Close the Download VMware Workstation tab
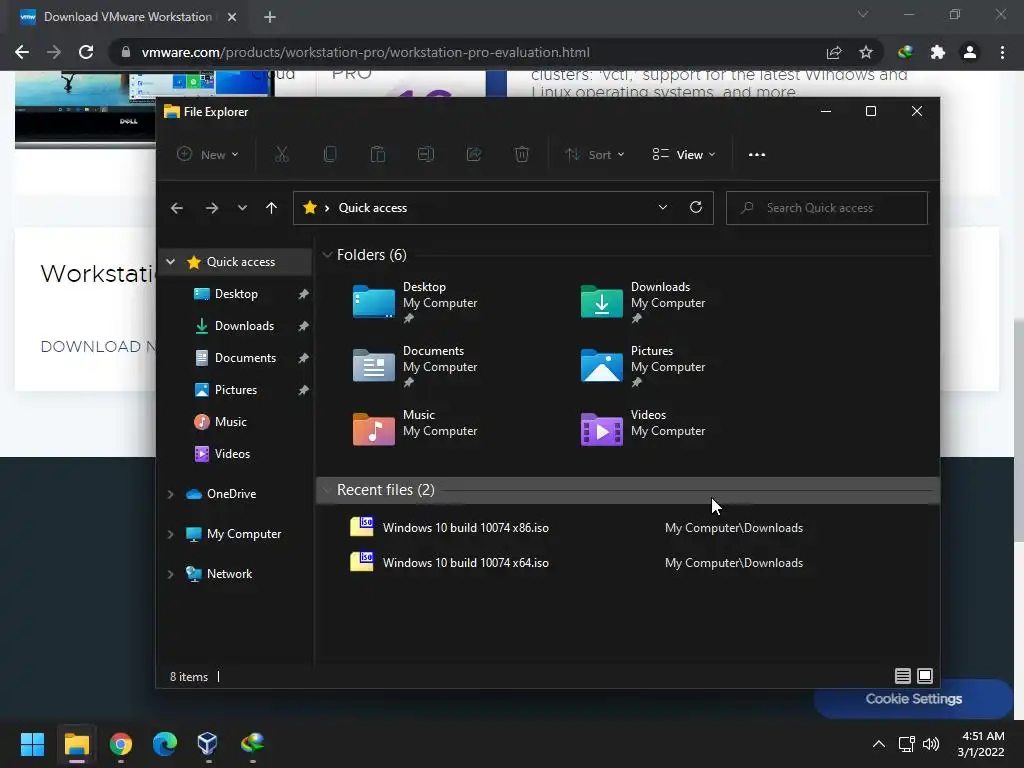1024x768 pixels. (x=232, y=17)
